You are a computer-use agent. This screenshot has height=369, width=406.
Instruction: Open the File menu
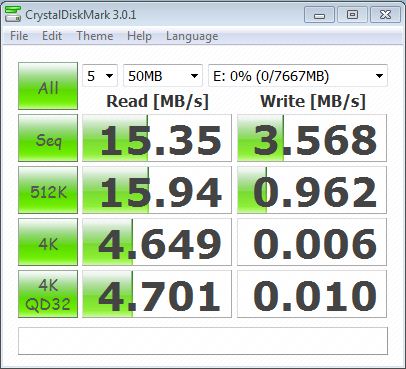19,36
